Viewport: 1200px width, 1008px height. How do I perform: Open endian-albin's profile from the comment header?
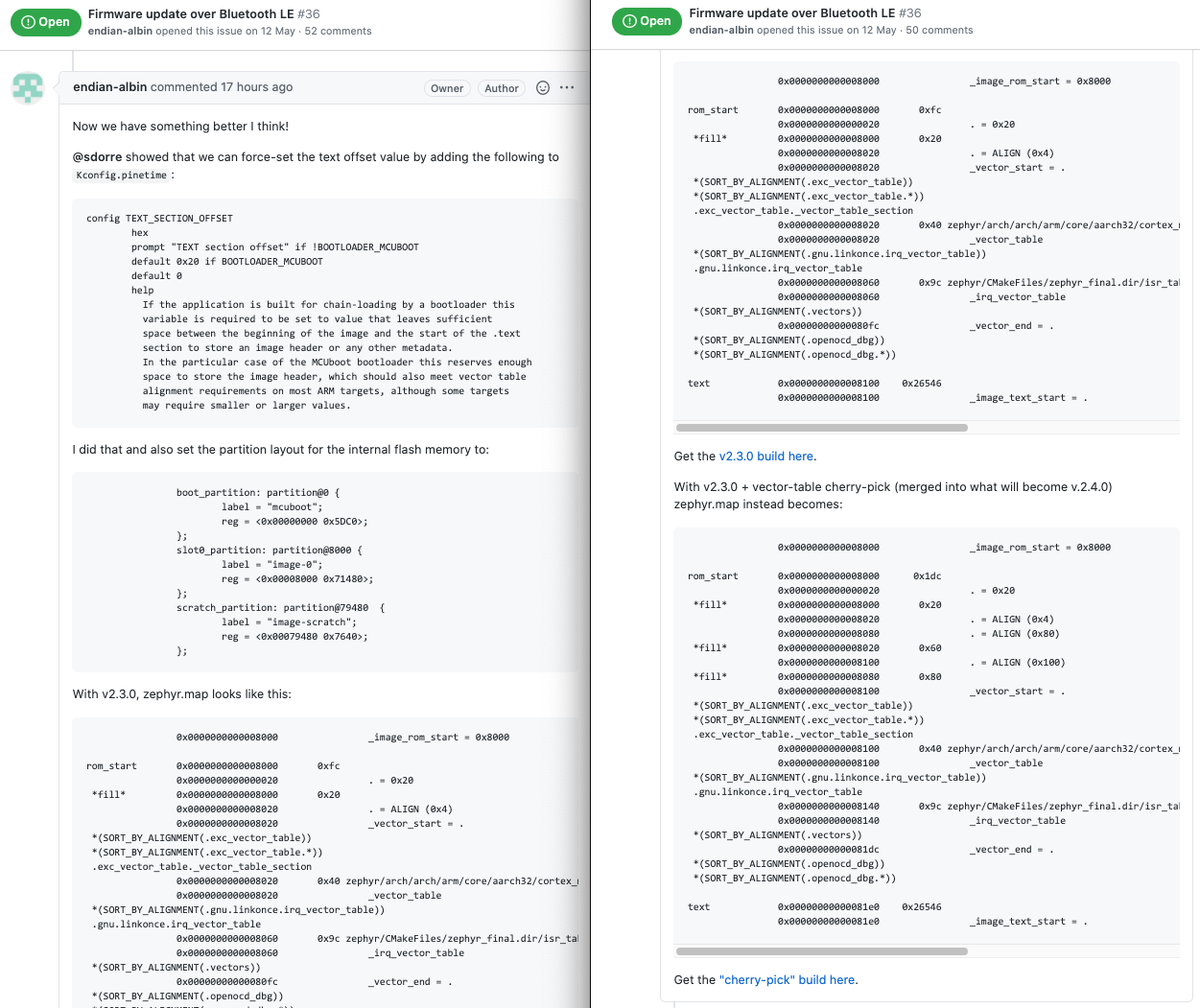coord(109,87)
